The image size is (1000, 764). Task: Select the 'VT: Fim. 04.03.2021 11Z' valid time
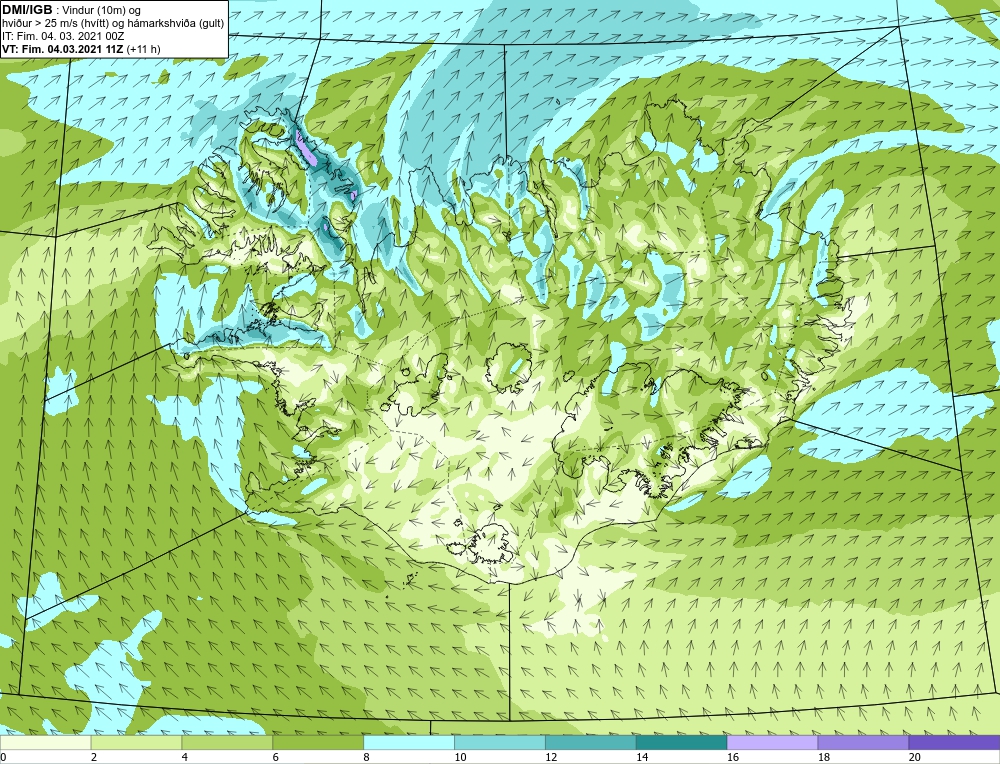click(x=63, y=48)
